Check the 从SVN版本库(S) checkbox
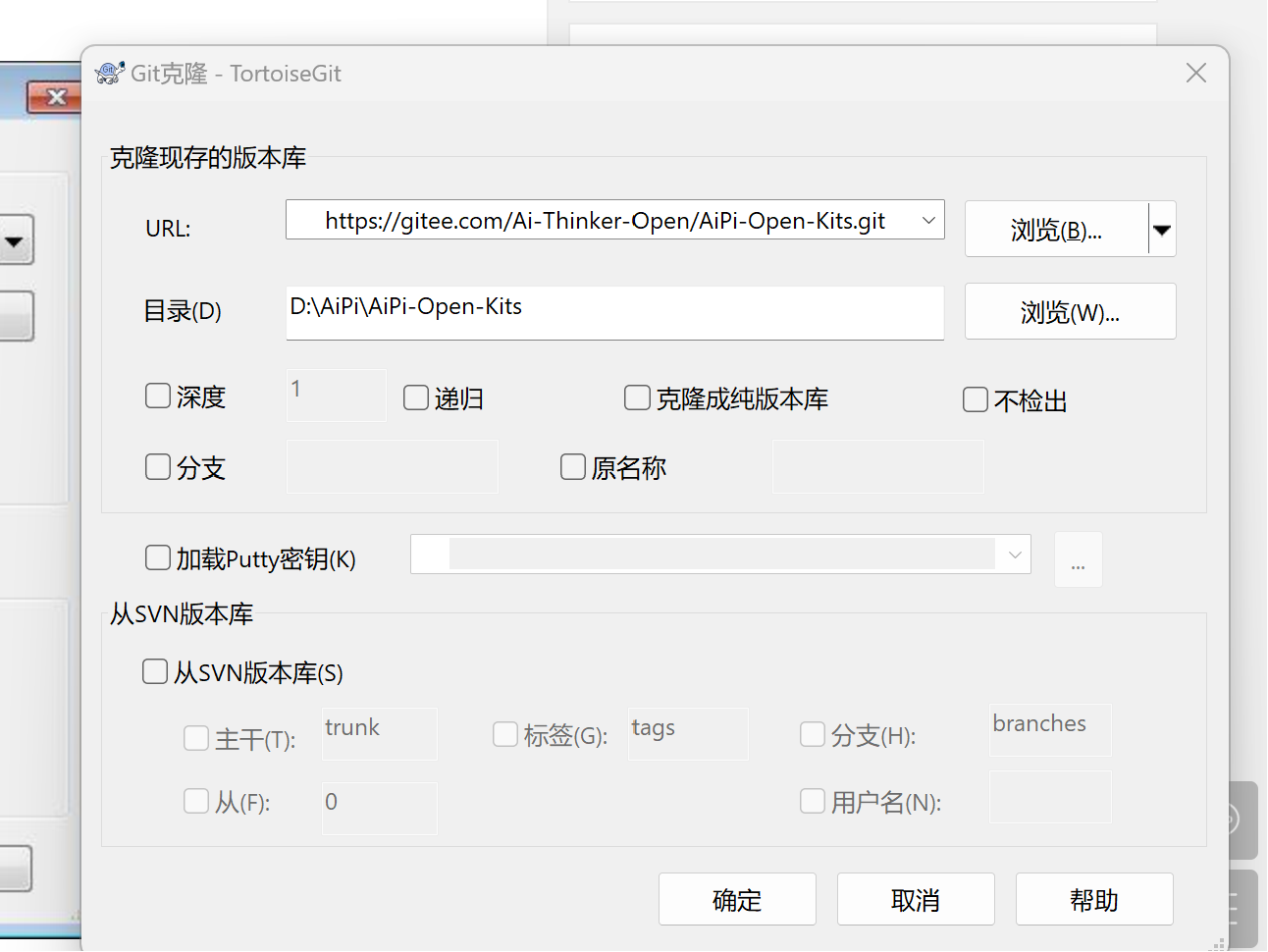Screen dimensions: 1268x952 click(155, 671)
